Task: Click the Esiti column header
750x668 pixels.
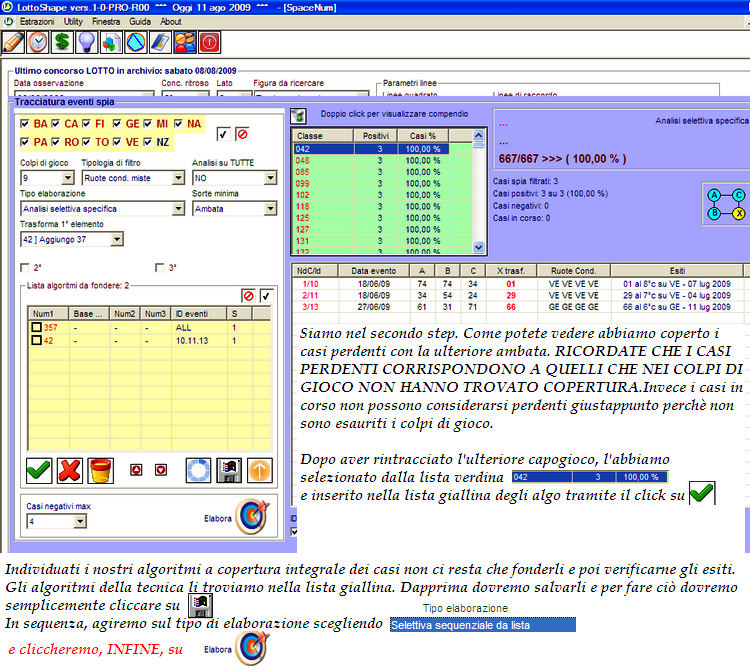Action: coord(677,271)
